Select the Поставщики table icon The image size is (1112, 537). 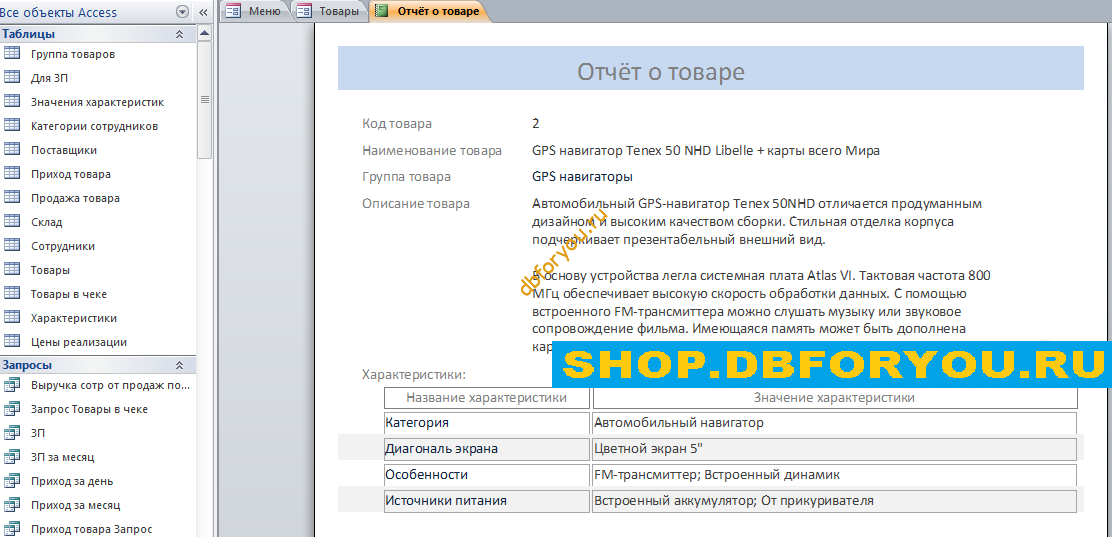click(11, 150)
